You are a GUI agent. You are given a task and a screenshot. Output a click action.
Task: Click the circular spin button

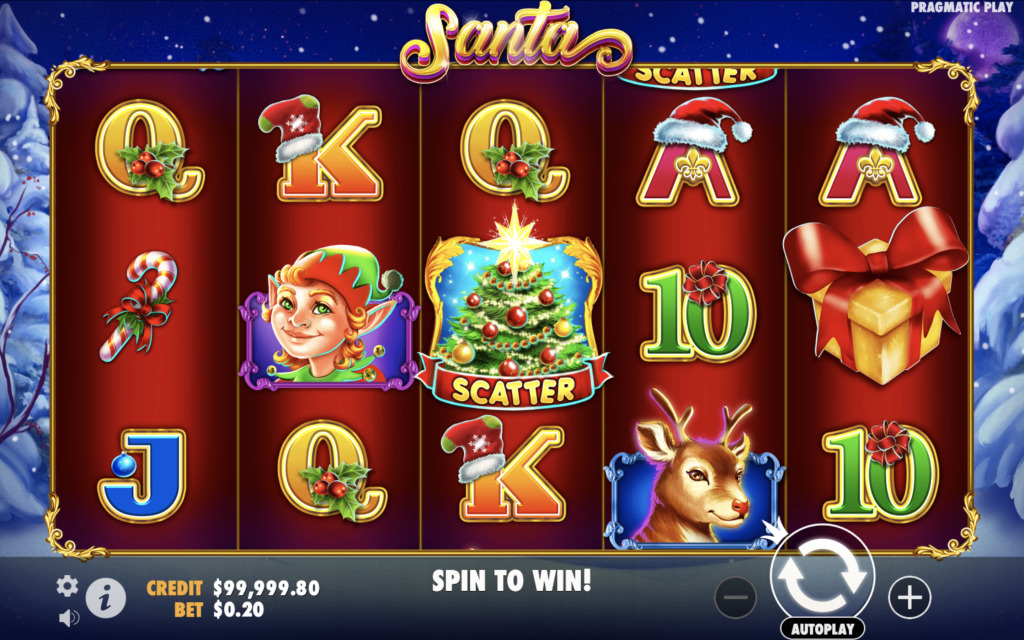[x=822, y=575]
